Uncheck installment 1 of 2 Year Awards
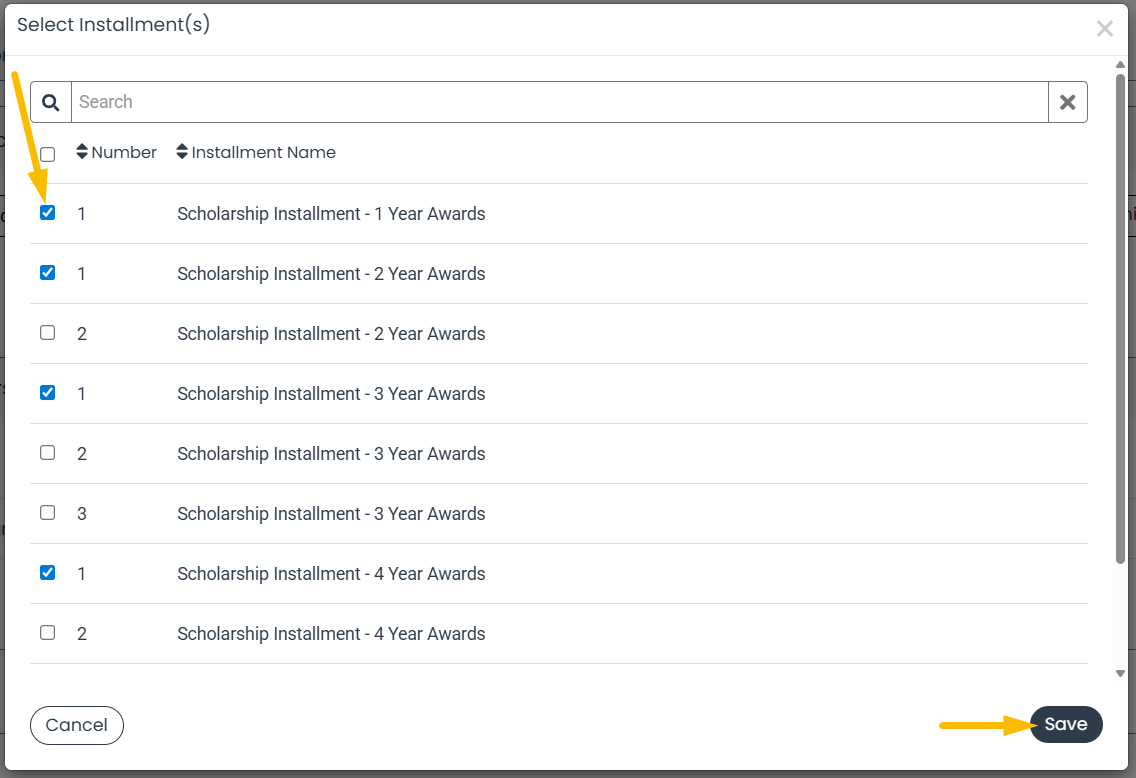This screenshot has width=1136, height=778. coord(48,273)
